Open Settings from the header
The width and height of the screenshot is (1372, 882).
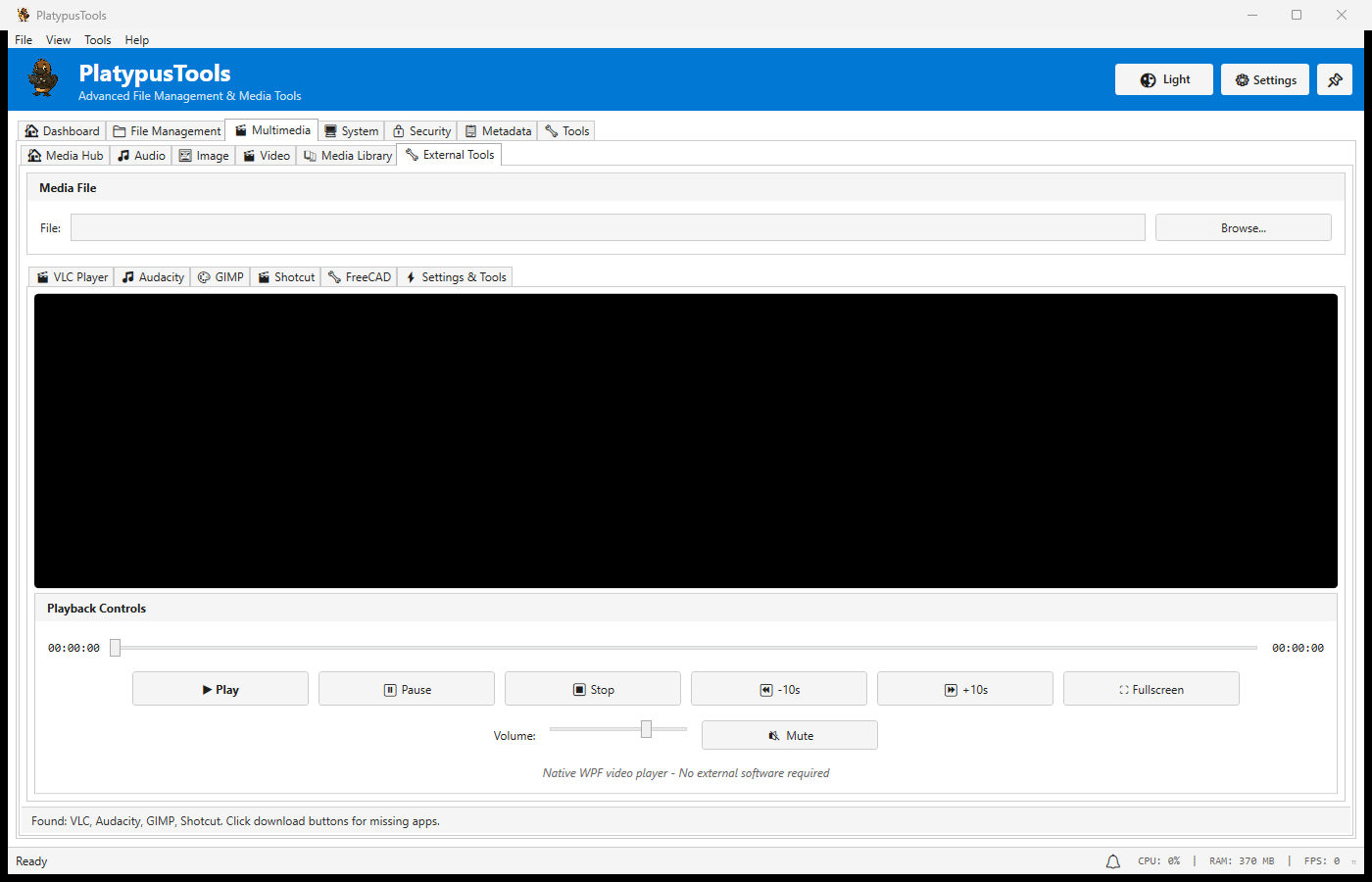[x=1264, y=80]
